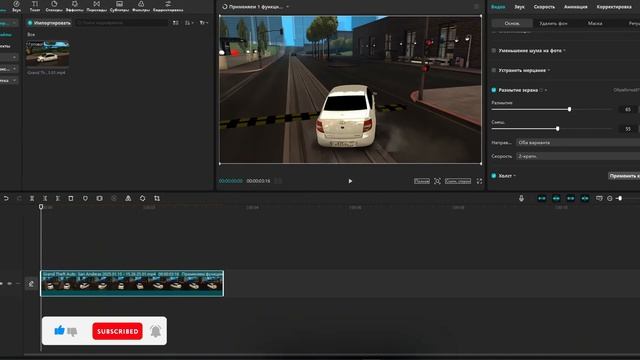The height and width of the screenshot is (360, 640).
Task: Switch to the Звук inspector tab
Action: click(x=519, y=7)
